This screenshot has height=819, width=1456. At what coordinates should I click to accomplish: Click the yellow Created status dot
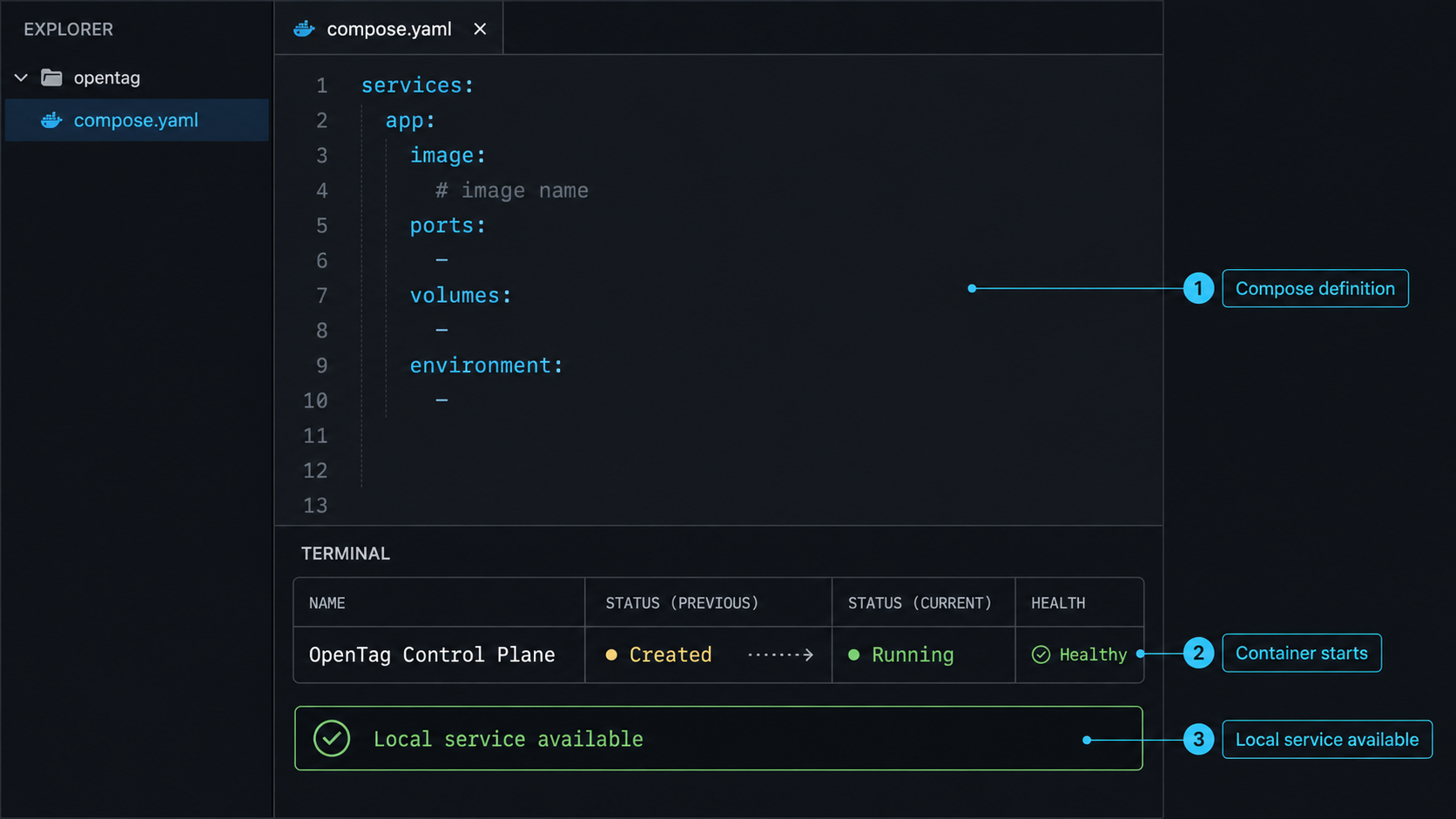(x=611, y=655)
